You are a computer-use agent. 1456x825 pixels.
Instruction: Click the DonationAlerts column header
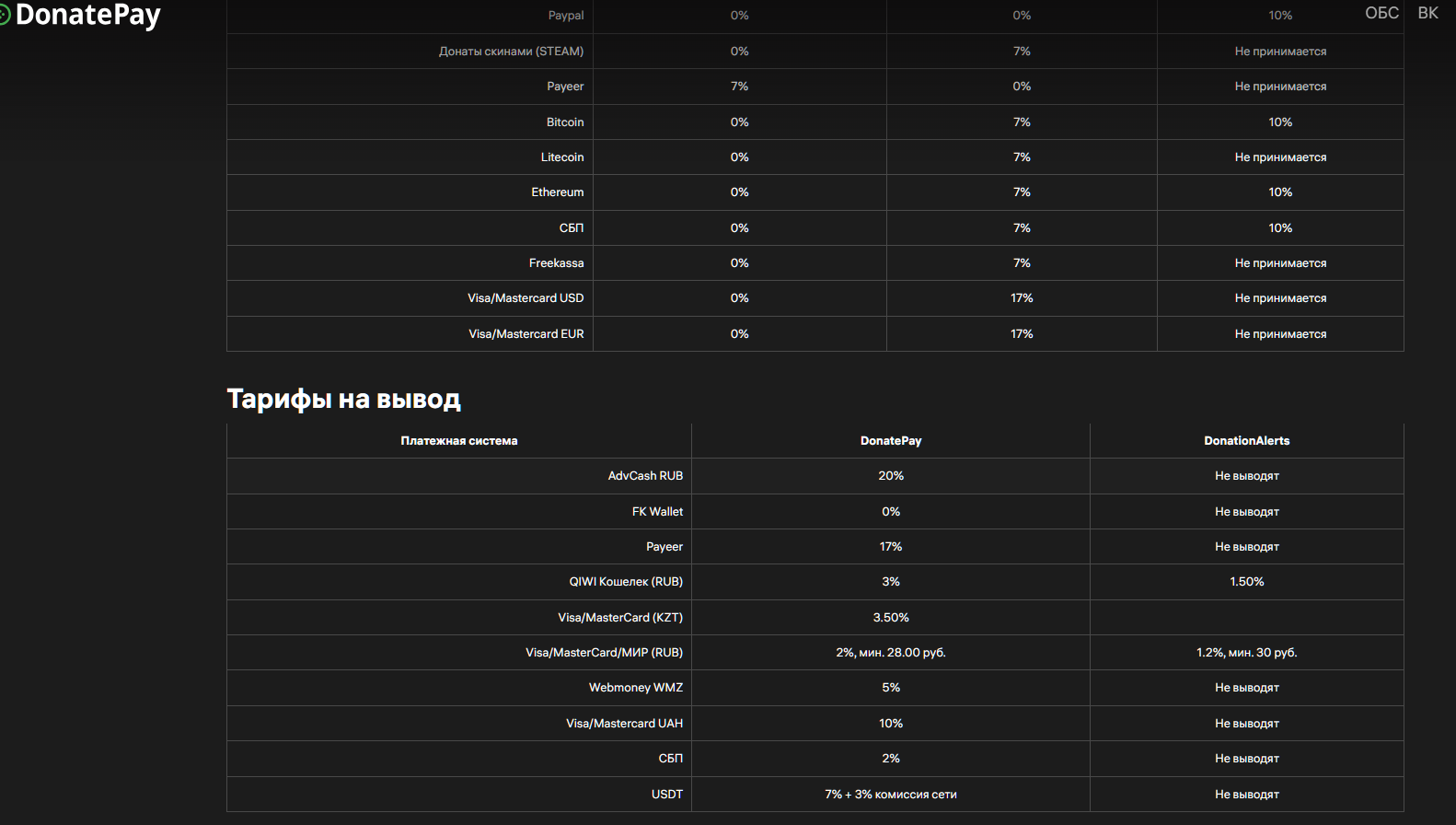[x=1246, y=441]
